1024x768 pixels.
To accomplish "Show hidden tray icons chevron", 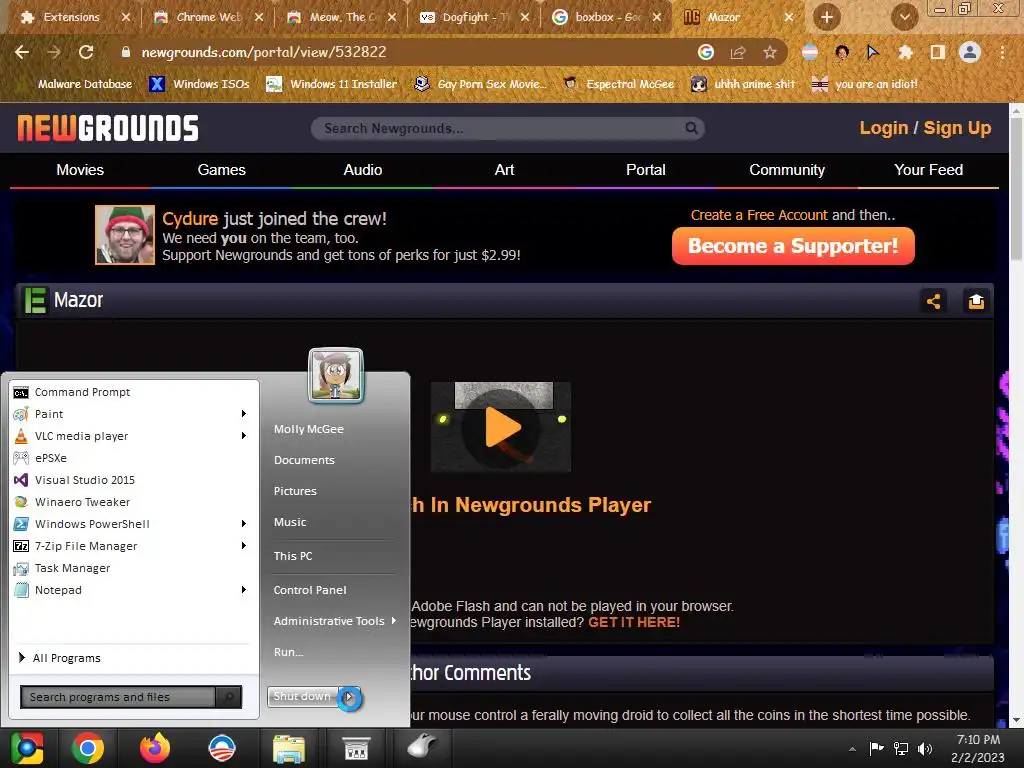I will click(852, 749).
